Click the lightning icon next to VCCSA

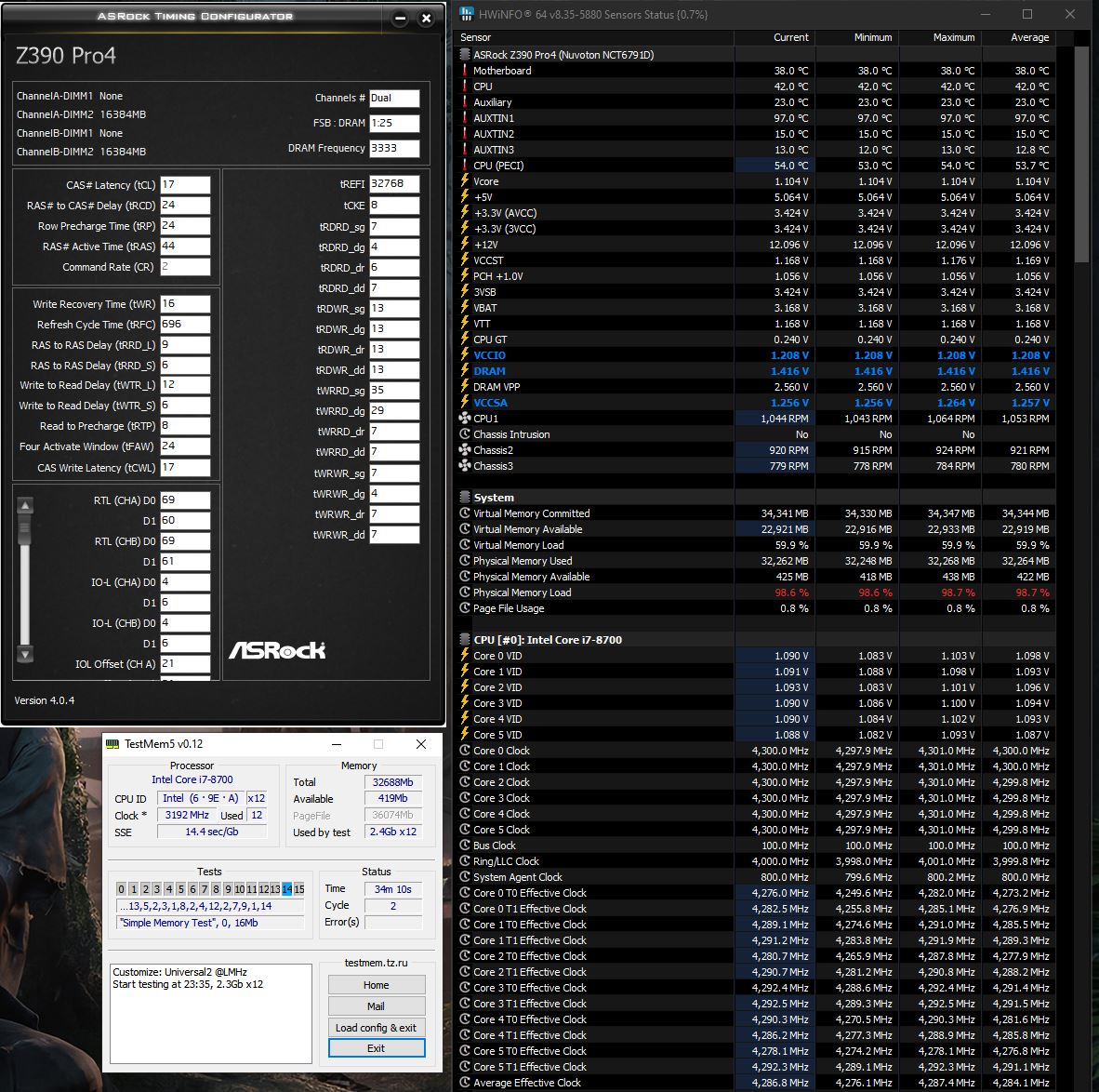coord(464,402)
